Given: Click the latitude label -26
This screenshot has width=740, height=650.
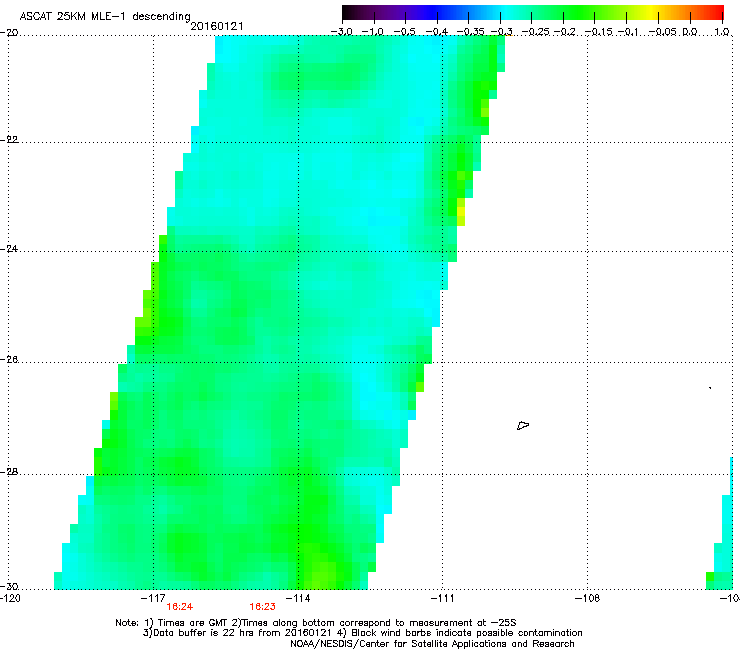Looking at the screenshot, I should pos(9,360).
